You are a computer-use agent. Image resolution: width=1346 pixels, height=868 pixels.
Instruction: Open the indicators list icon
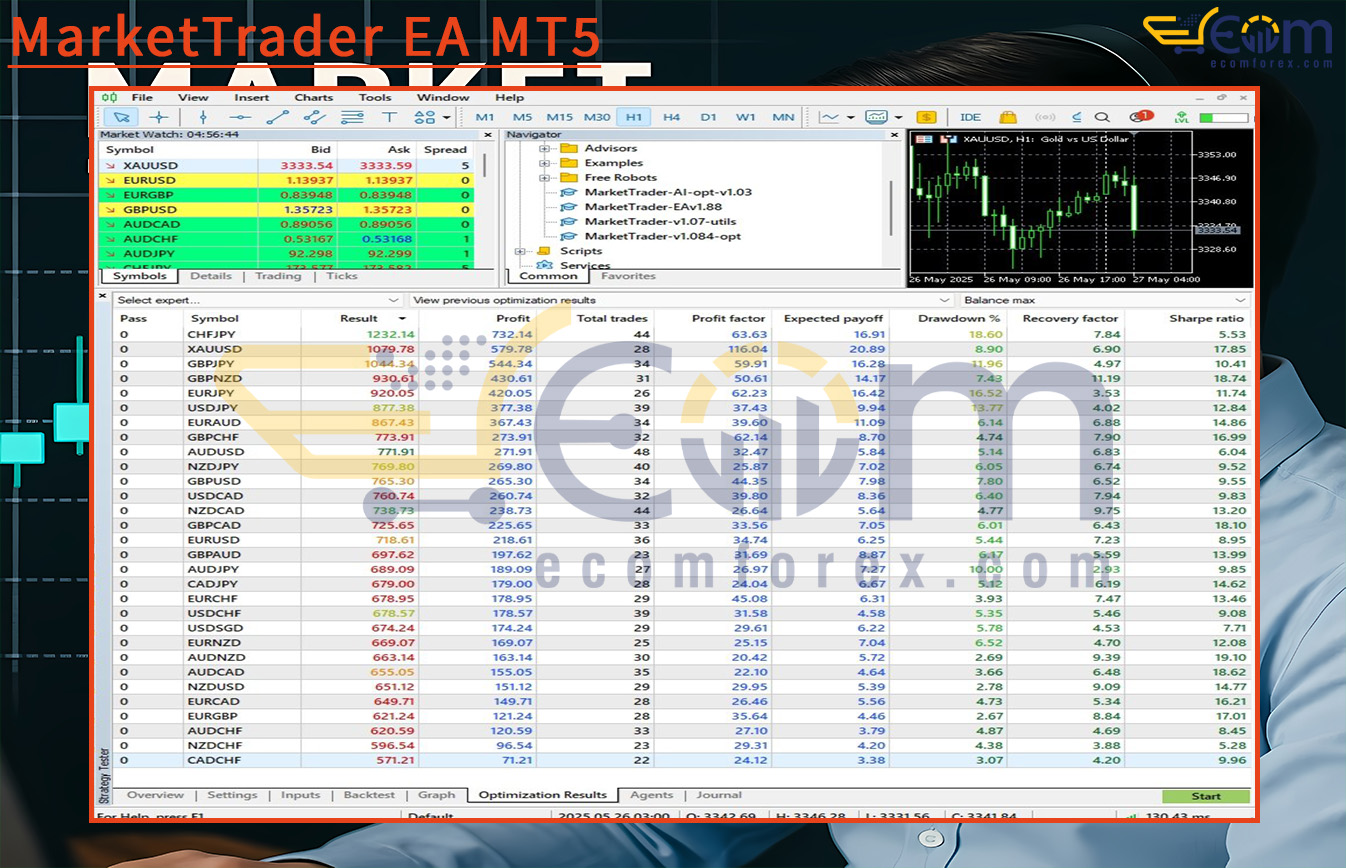[876, 117]
